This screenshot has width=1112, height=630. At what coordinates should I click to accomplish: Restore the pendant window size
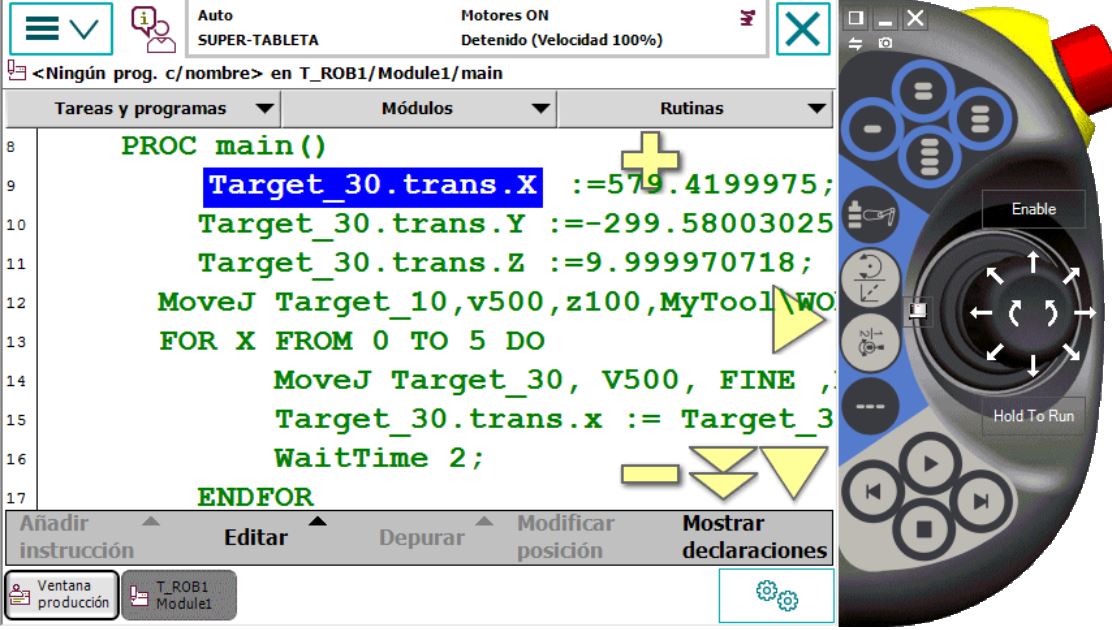click(x=856, y=18)
